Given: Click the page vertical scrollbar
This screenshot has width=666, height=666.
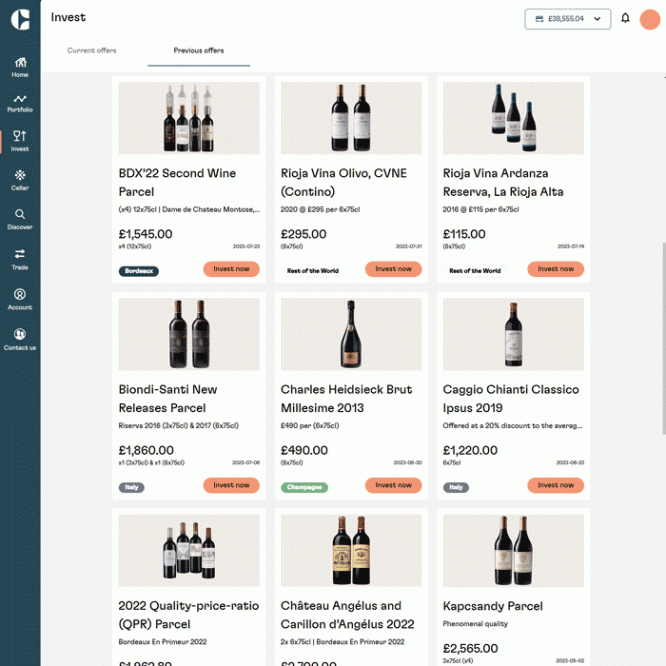Looking at the screenshot, I should pos(663,338).
